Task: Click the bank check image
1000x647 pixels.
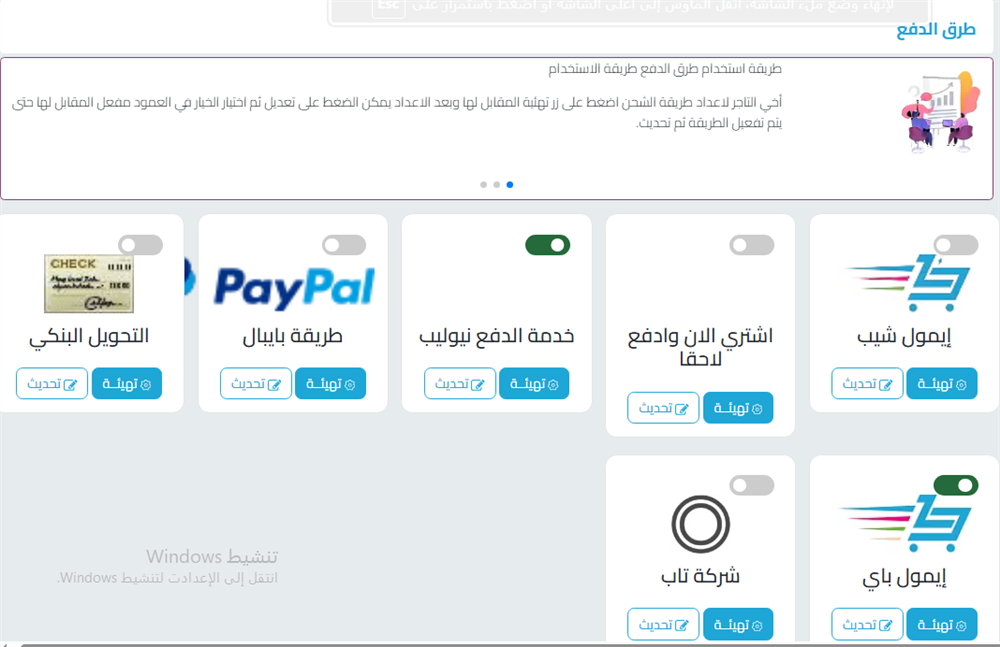Action: [89, 283]
